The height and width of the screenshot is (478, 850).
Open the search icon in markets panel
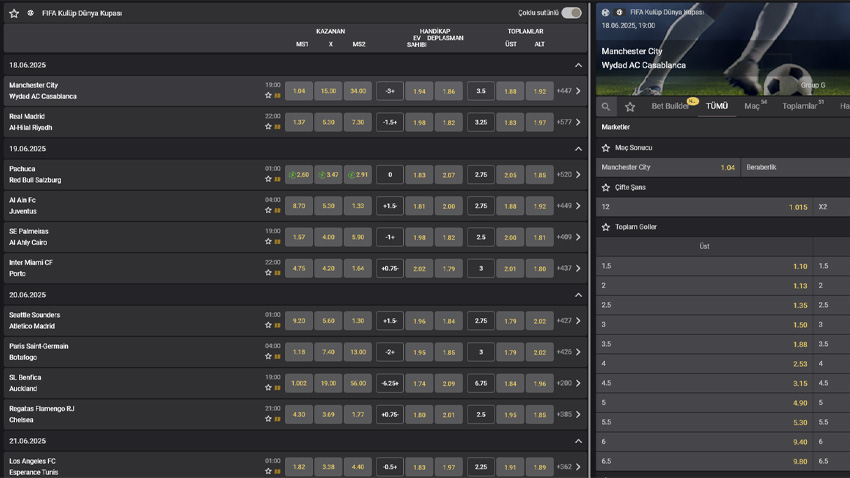coord(606,107)
